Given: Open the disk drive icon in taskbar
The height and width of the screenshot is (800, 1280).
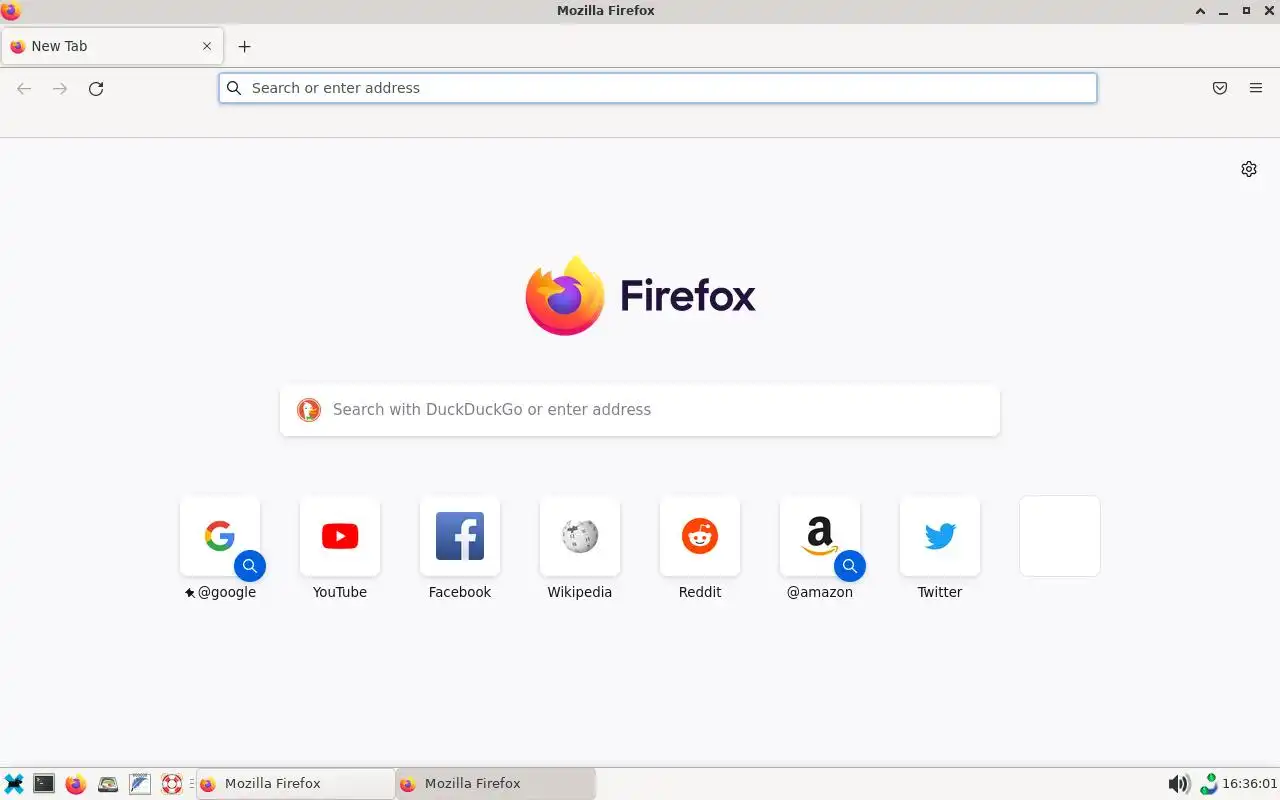Looking at the screenshot, I should [x=108, y=784].
